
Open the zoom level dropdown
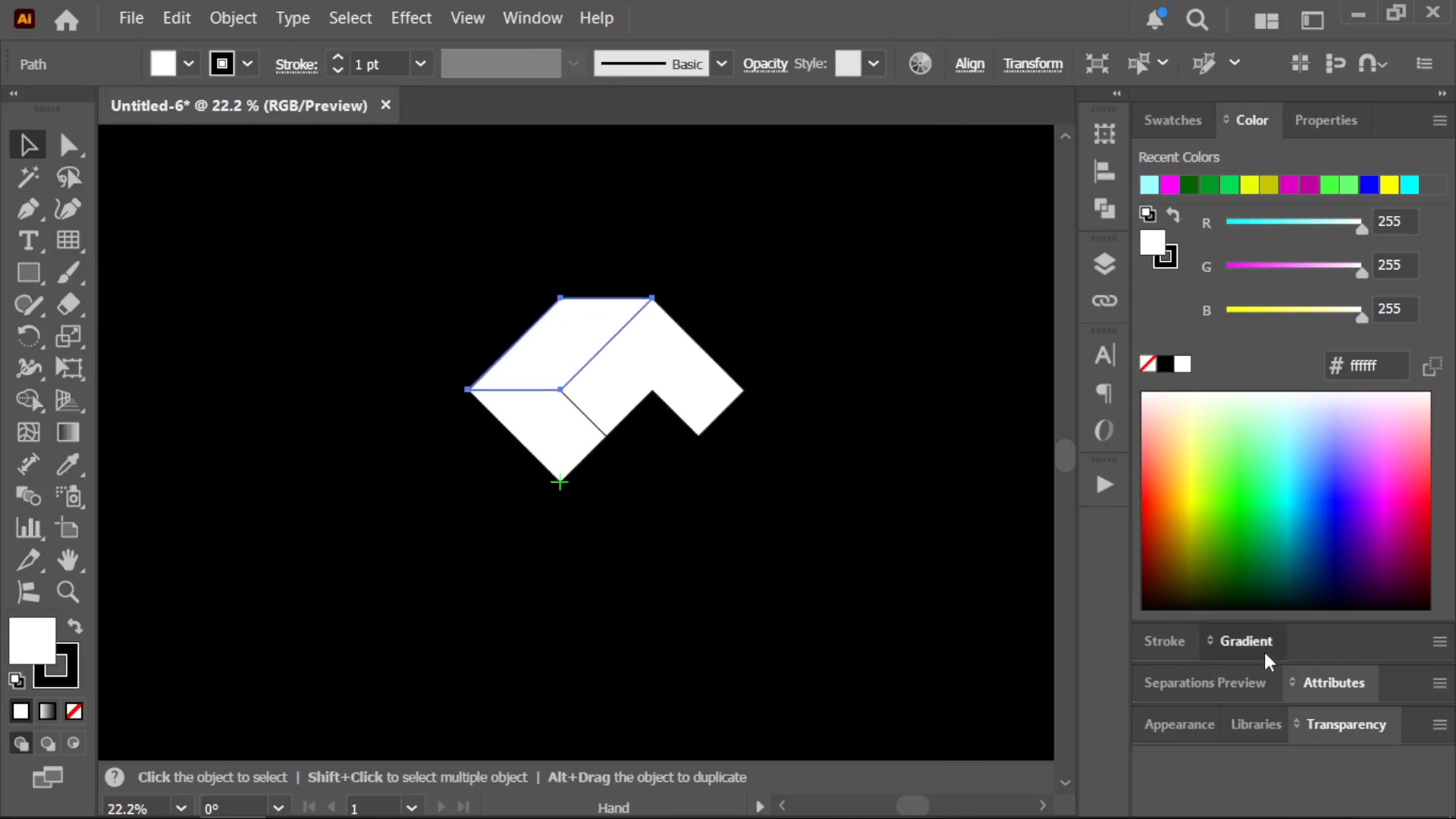180,808
